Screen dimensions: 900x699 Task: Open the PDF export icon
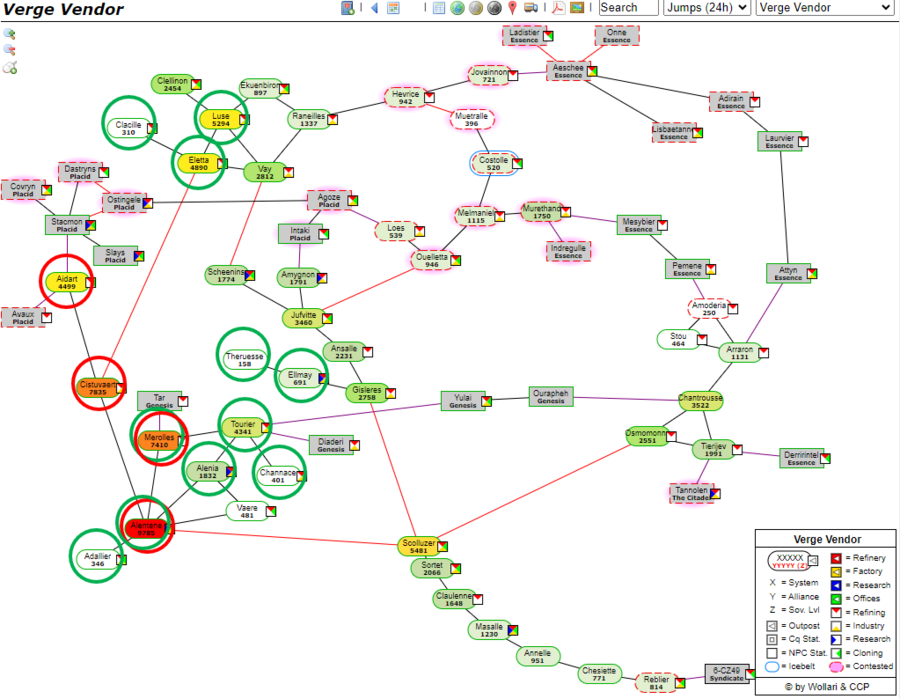pos(558,8)
